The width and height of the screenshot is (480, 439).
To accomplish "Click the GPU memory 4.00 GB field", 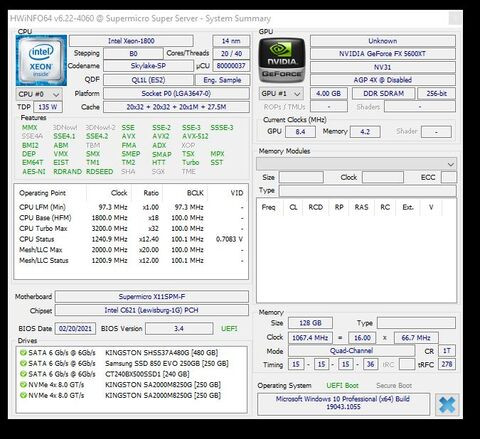I will [x=329, y=94].
